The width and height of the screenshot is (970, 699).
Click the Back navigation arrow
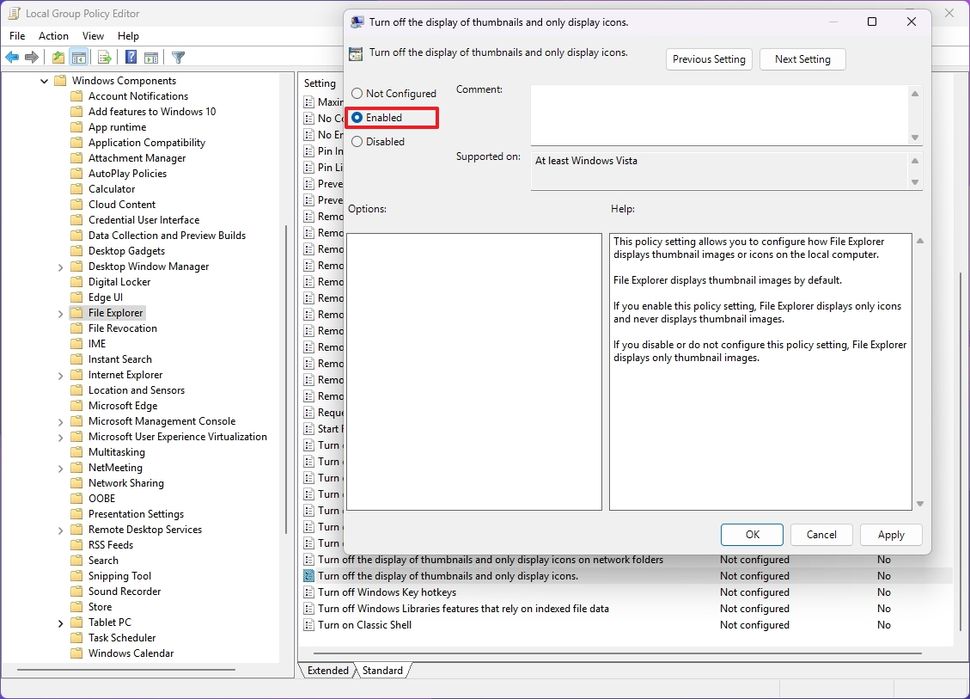coord(11,57)
